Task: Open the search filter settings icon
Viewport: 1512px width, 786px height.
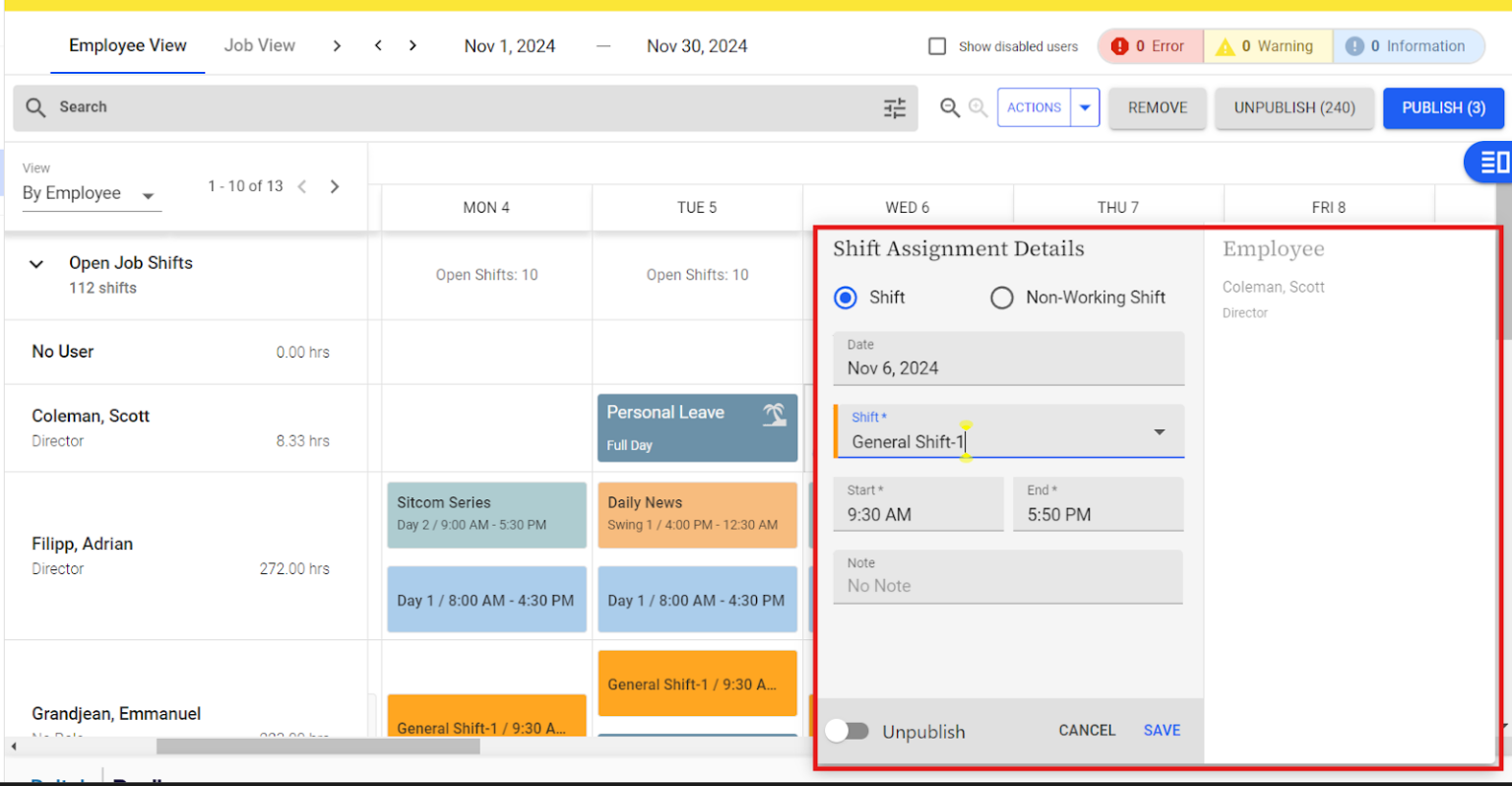Action: 894,108
